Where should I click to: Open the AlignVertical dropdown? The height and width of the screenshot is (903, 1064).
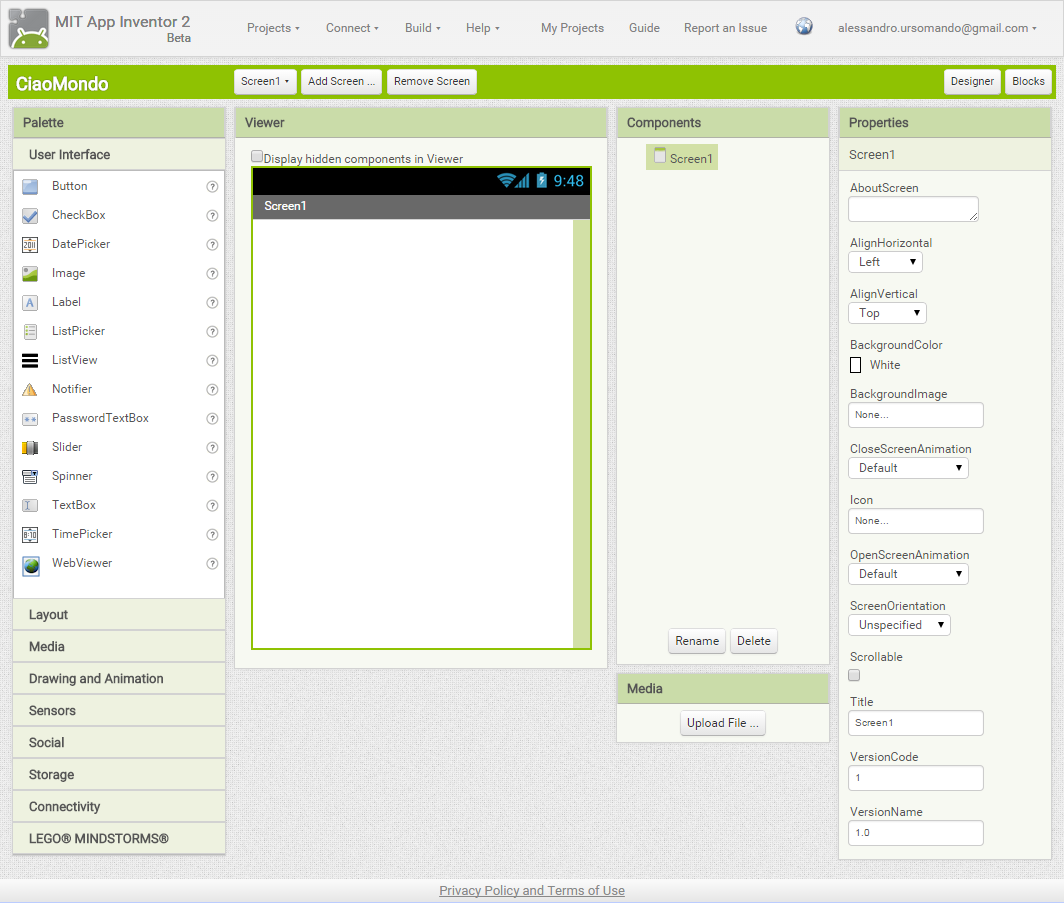888,313
